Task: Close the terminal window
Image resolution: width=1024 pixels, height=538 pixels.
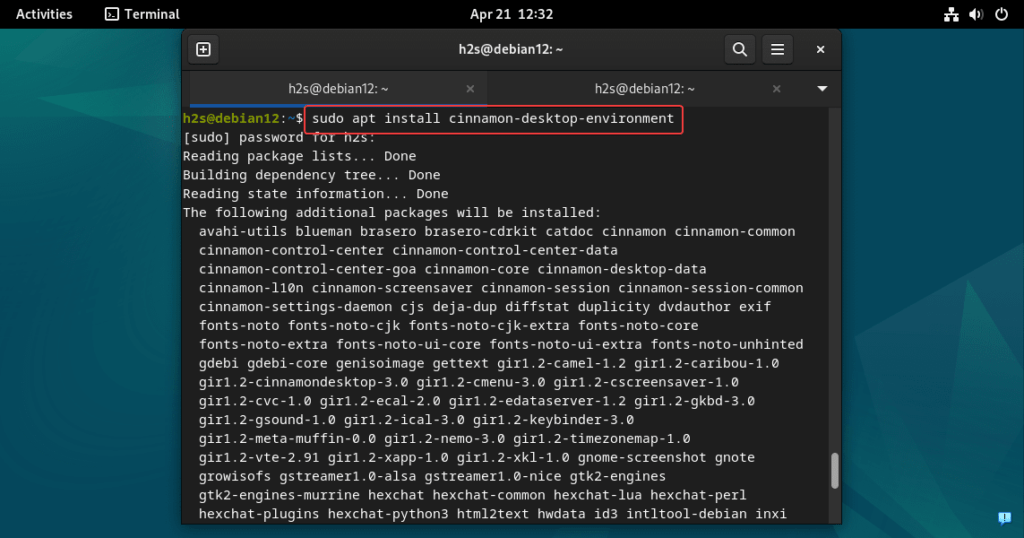Action: coord(820,50)
